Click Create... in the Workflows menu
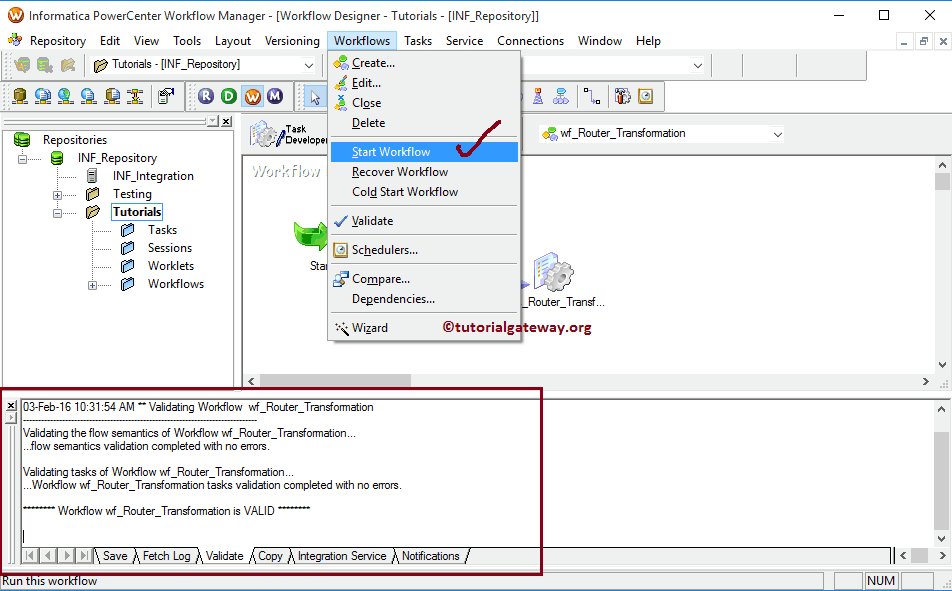The width and height of the screenshot is (952, 591). pyautogui.click(x=424, y=63)
